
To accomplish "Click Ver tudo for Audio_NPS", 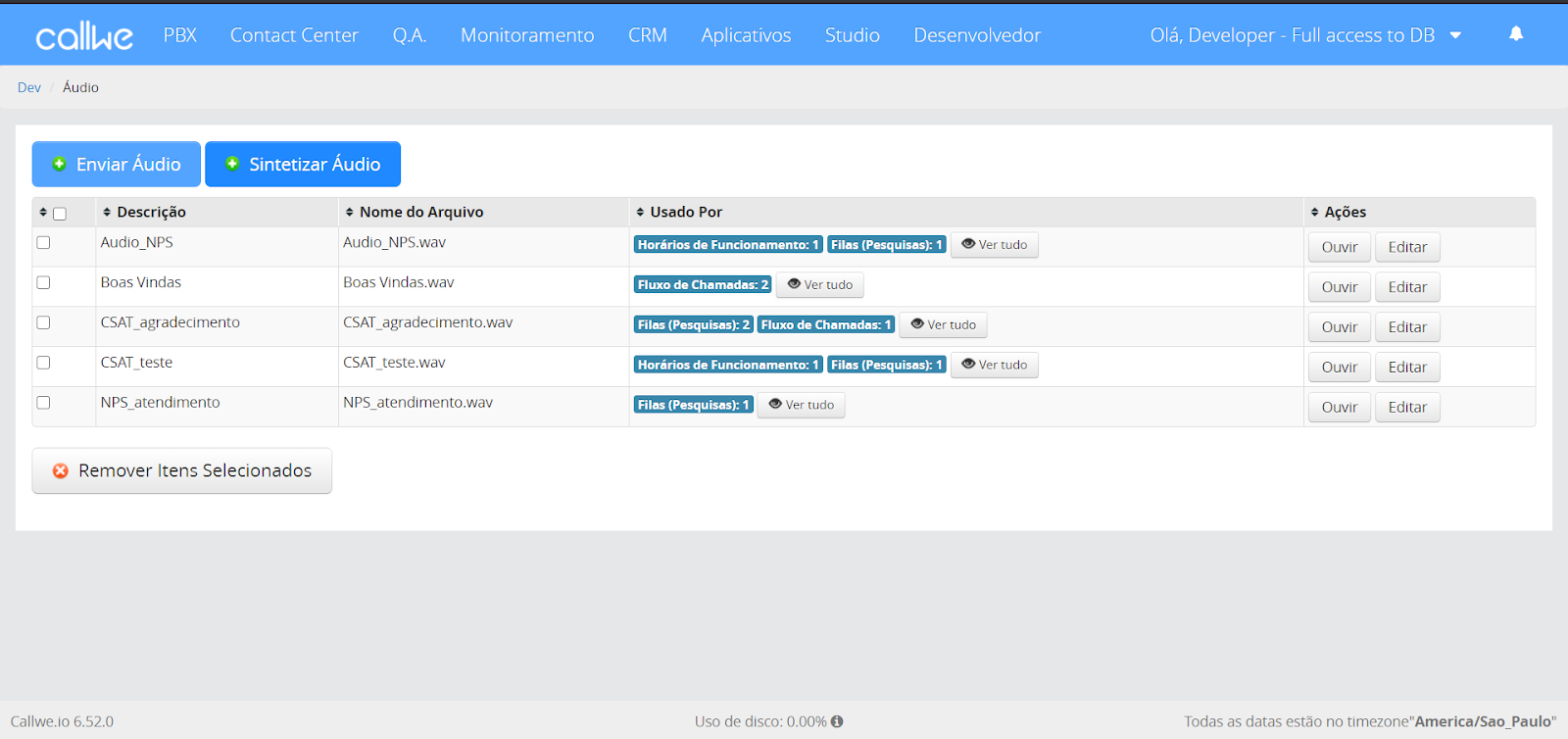I will click(x=995, y=245).
